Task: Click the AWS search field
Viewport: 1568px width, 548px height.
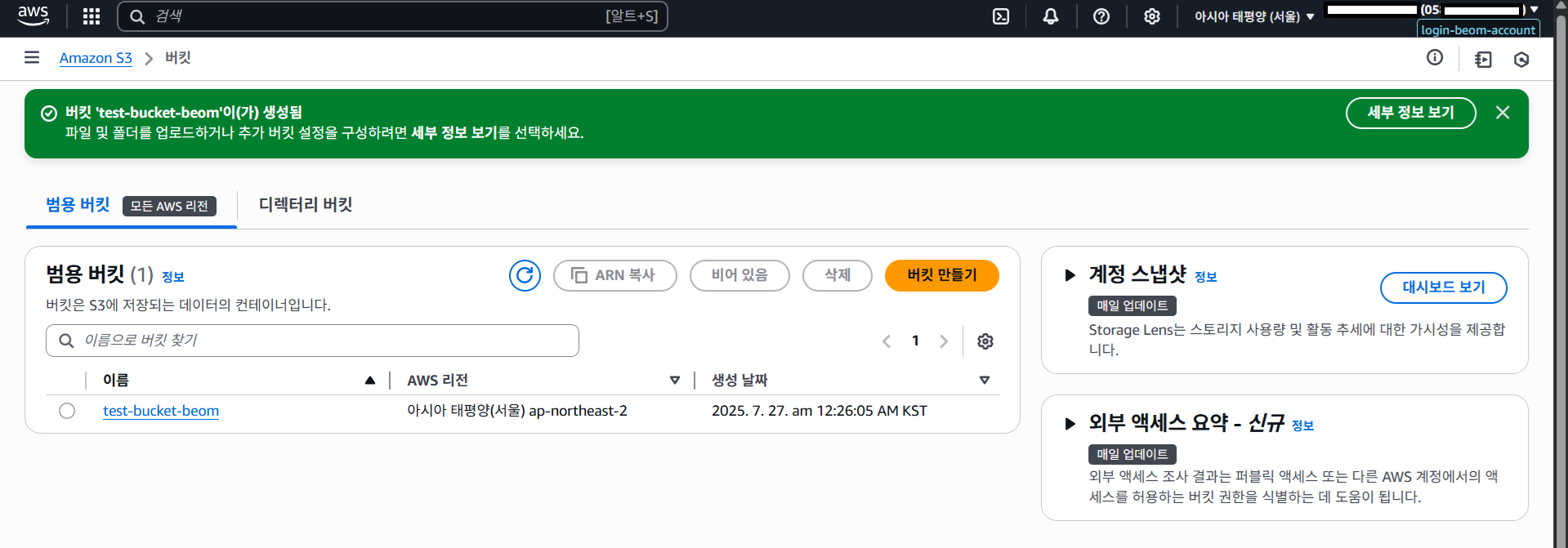Action: coord(392,16)
